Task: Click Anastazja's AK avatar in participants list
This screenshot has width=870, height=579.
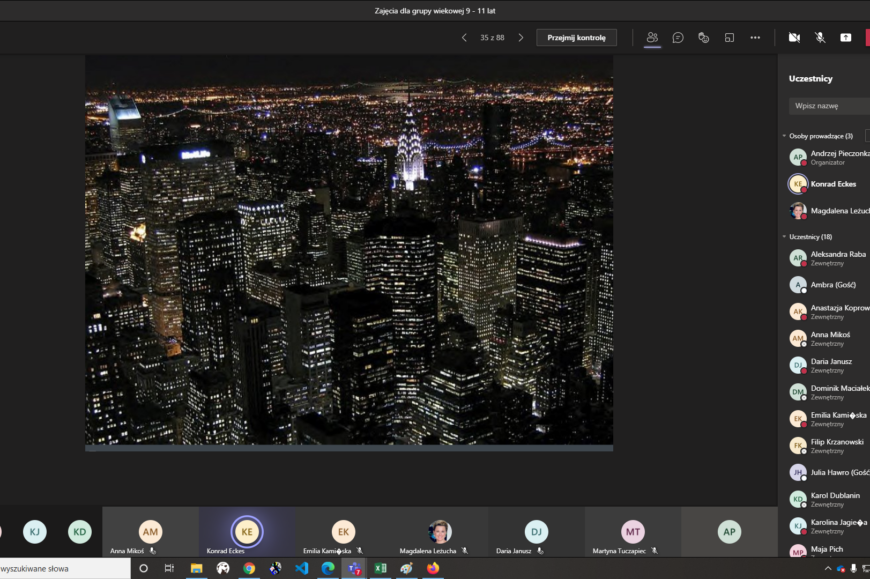Action: pos(798,312)
